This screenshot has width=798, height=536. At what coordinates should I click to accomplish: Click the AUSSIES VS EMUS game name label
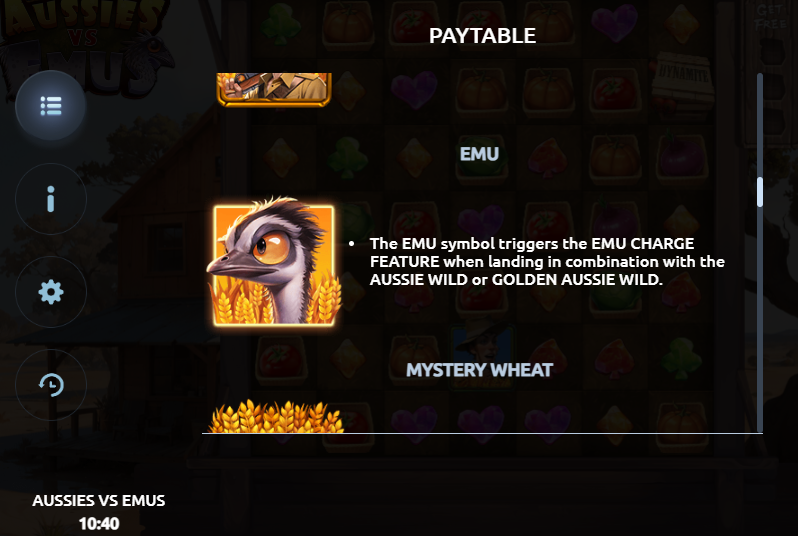(x=99, y=500)
